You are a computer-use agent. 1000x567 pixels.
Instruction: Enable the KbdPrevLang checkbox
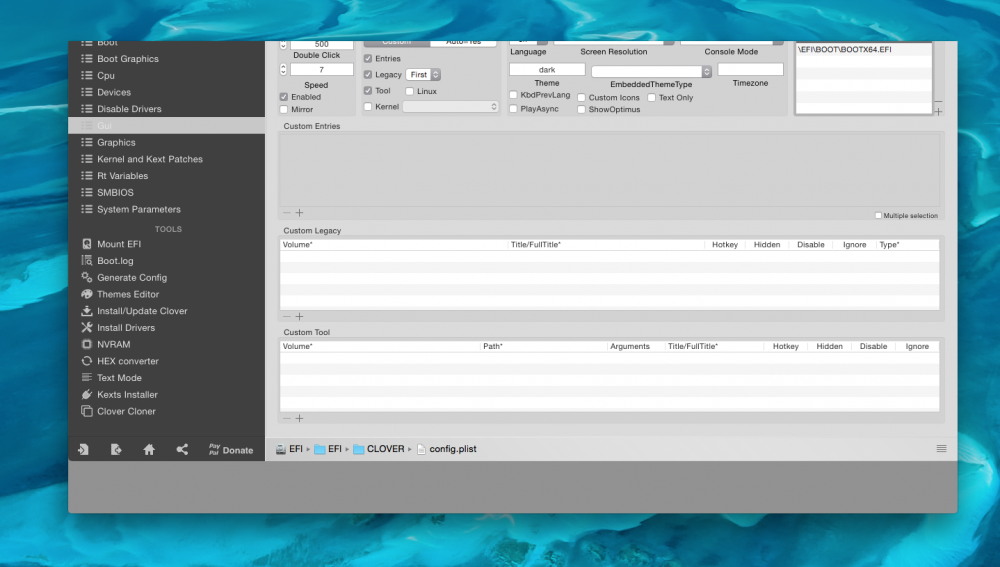(513, 95)
